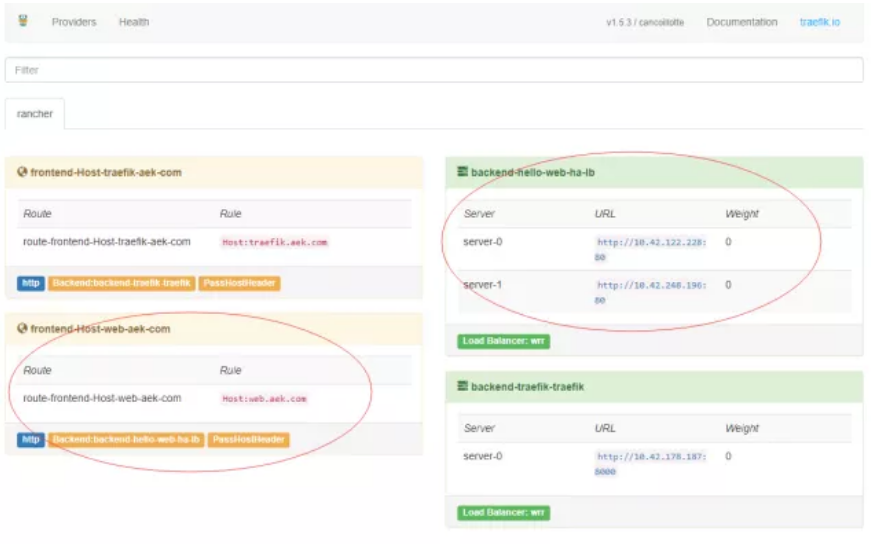Click the Traefik gopher logo in navbar

coord(23,21)
